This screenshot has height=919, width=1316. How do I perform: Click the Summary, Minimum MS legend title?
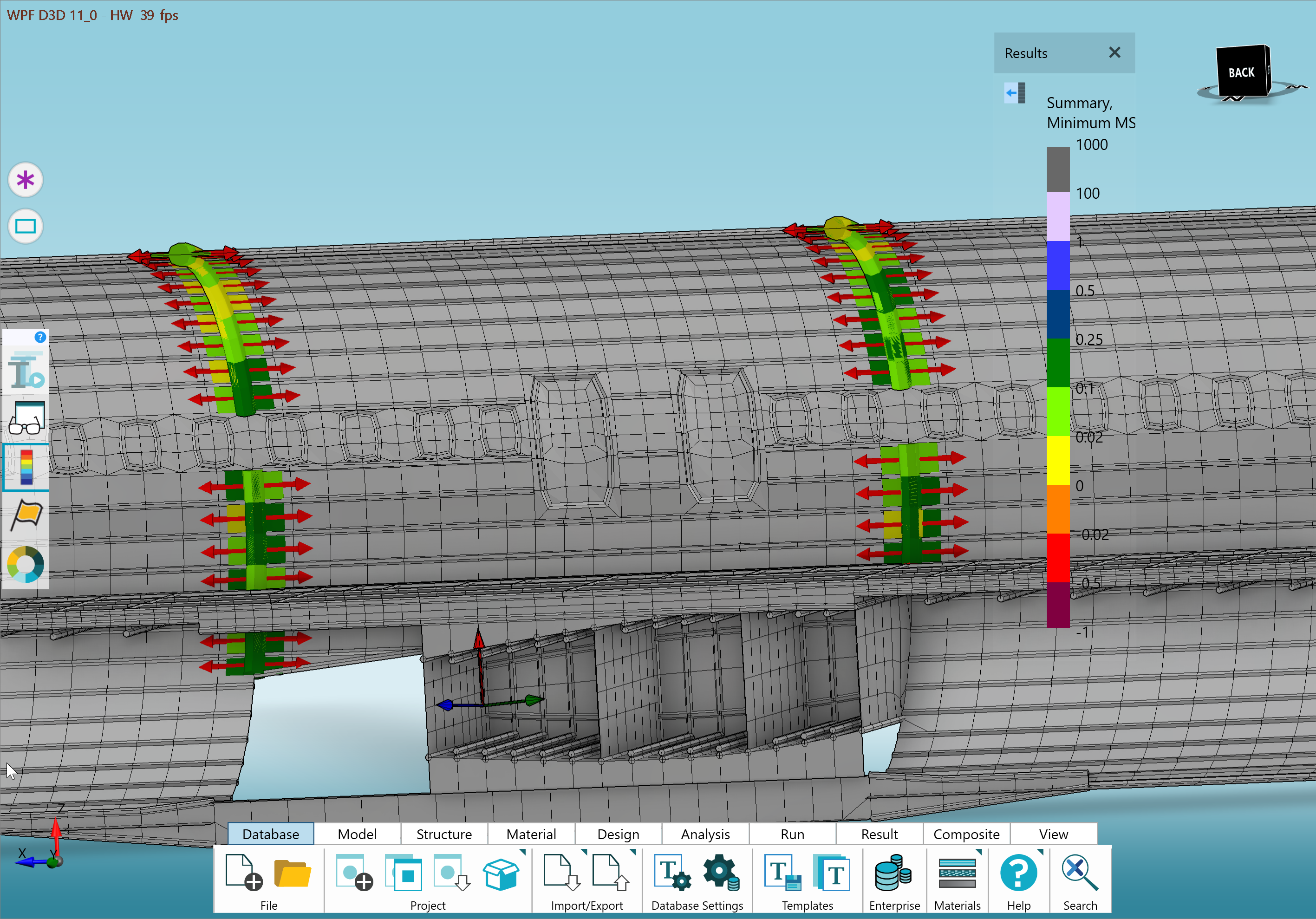(1091, 113)
